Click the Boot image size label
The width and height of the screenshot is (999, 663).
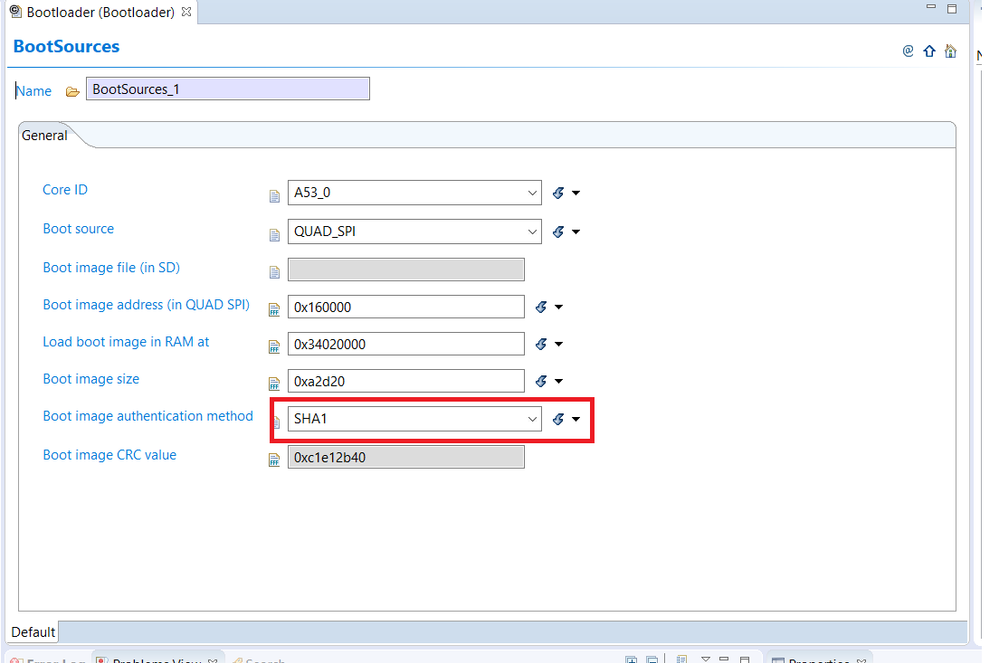(x=90, y=379)
